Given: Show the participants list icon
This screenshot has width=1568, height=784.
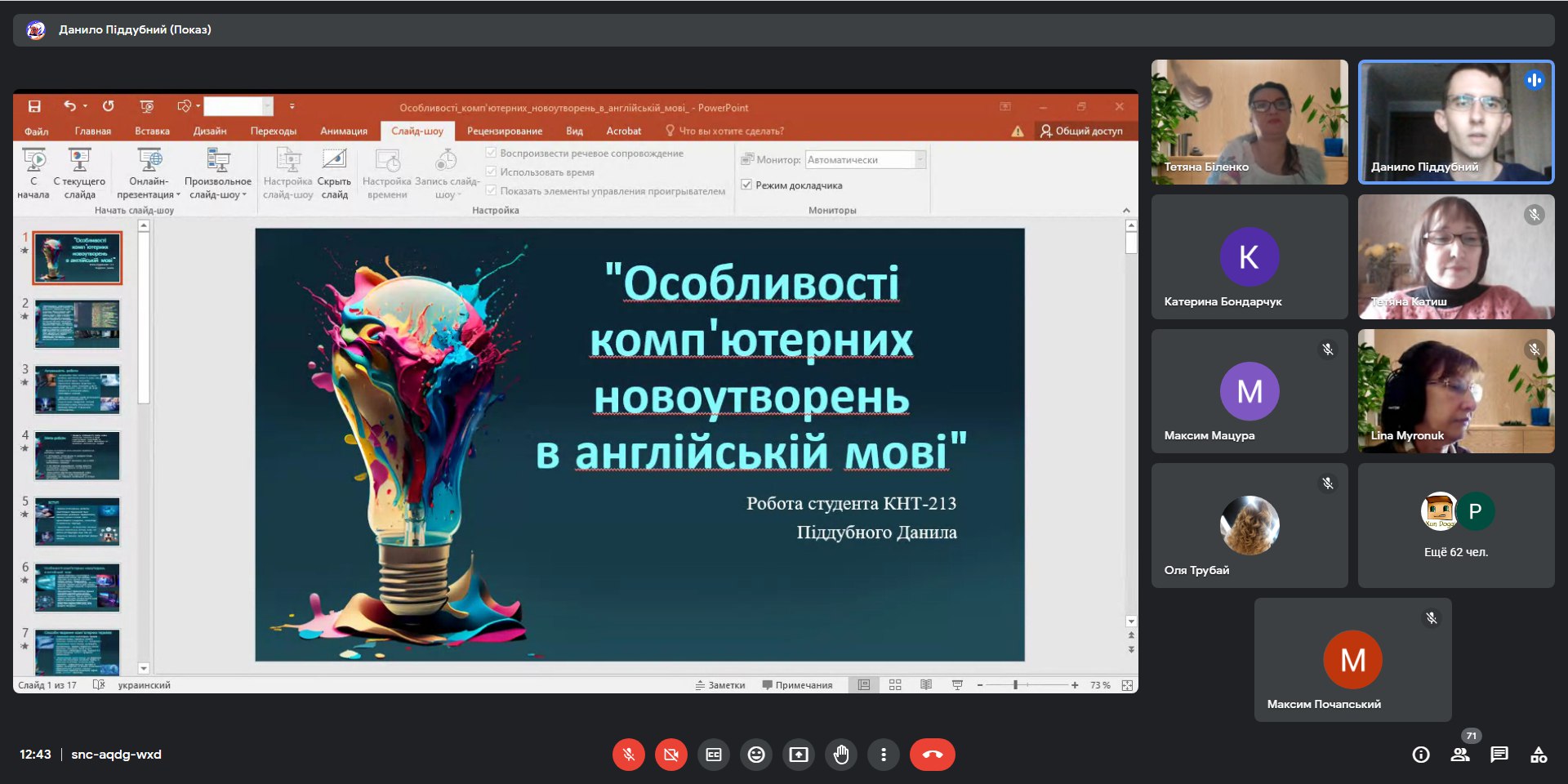Looking at the screenshot, I should pyautogui.click(x=1460, y=755).
